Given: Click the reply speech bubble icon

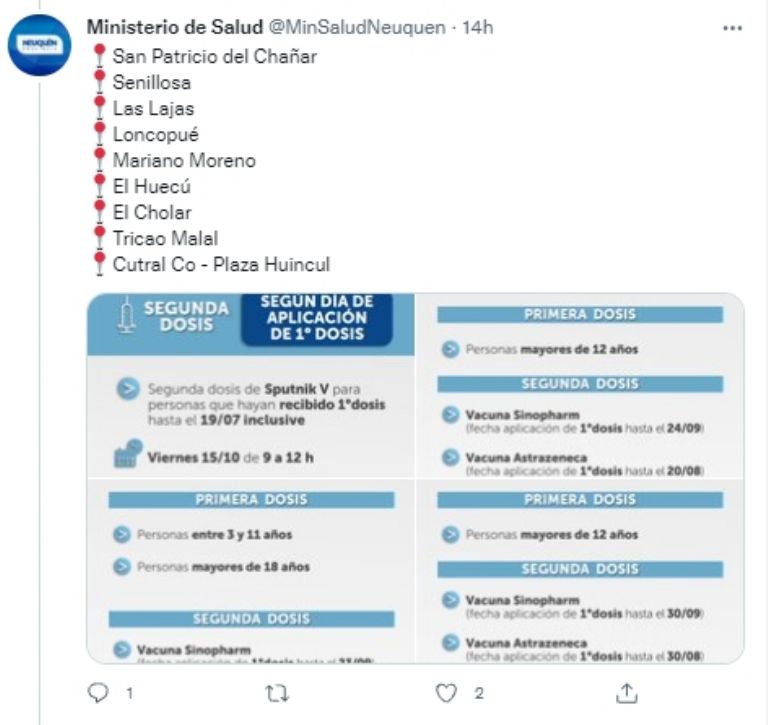Looking at the screenshot, I should 98,693.
